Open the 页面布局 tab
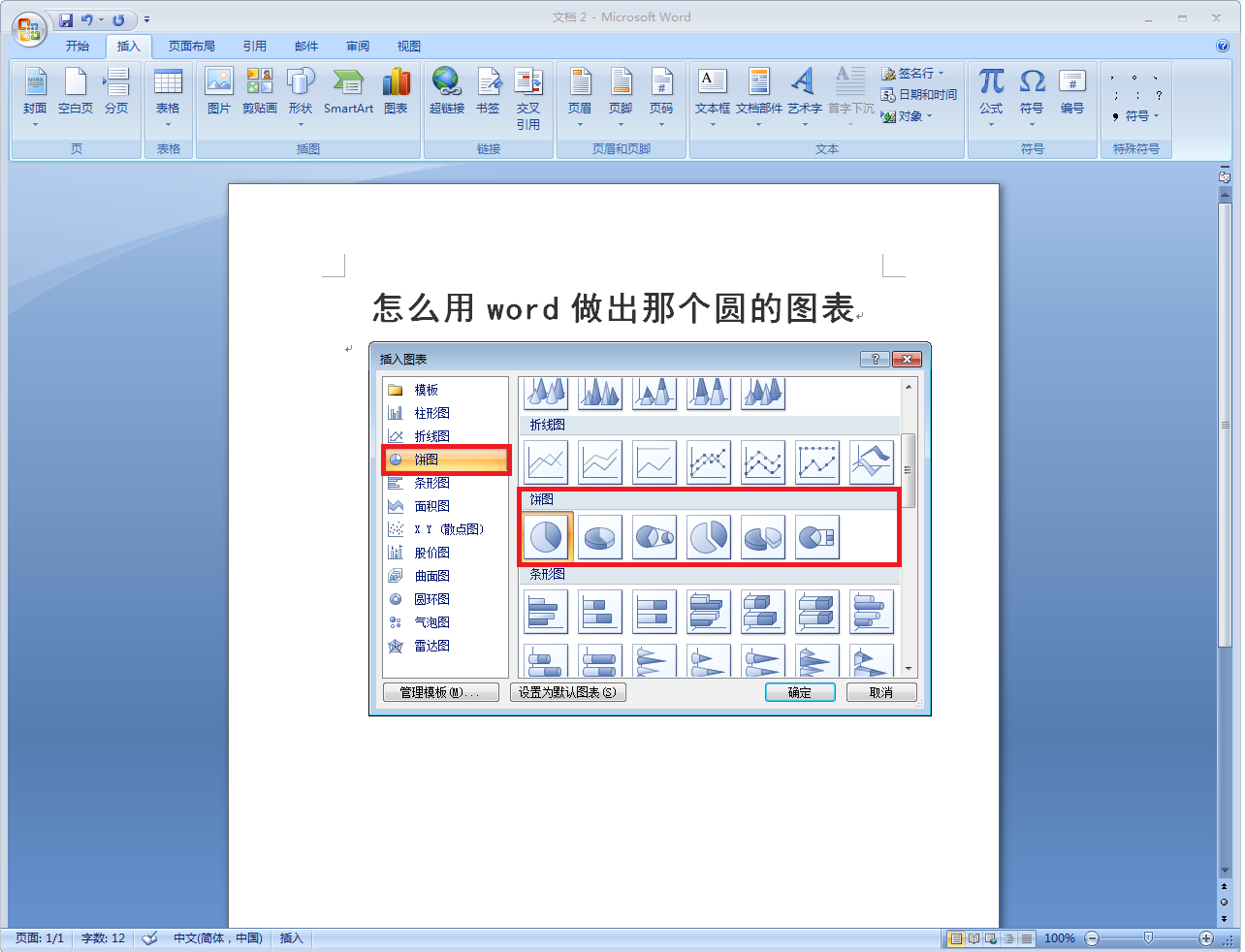 tap(192, 46)
